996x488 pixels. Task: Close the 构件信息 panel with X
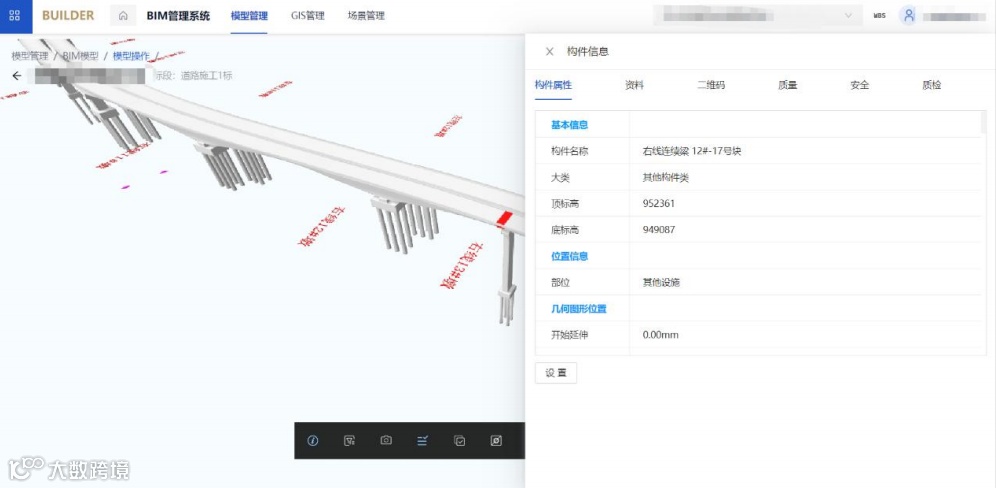coord(550,51)
